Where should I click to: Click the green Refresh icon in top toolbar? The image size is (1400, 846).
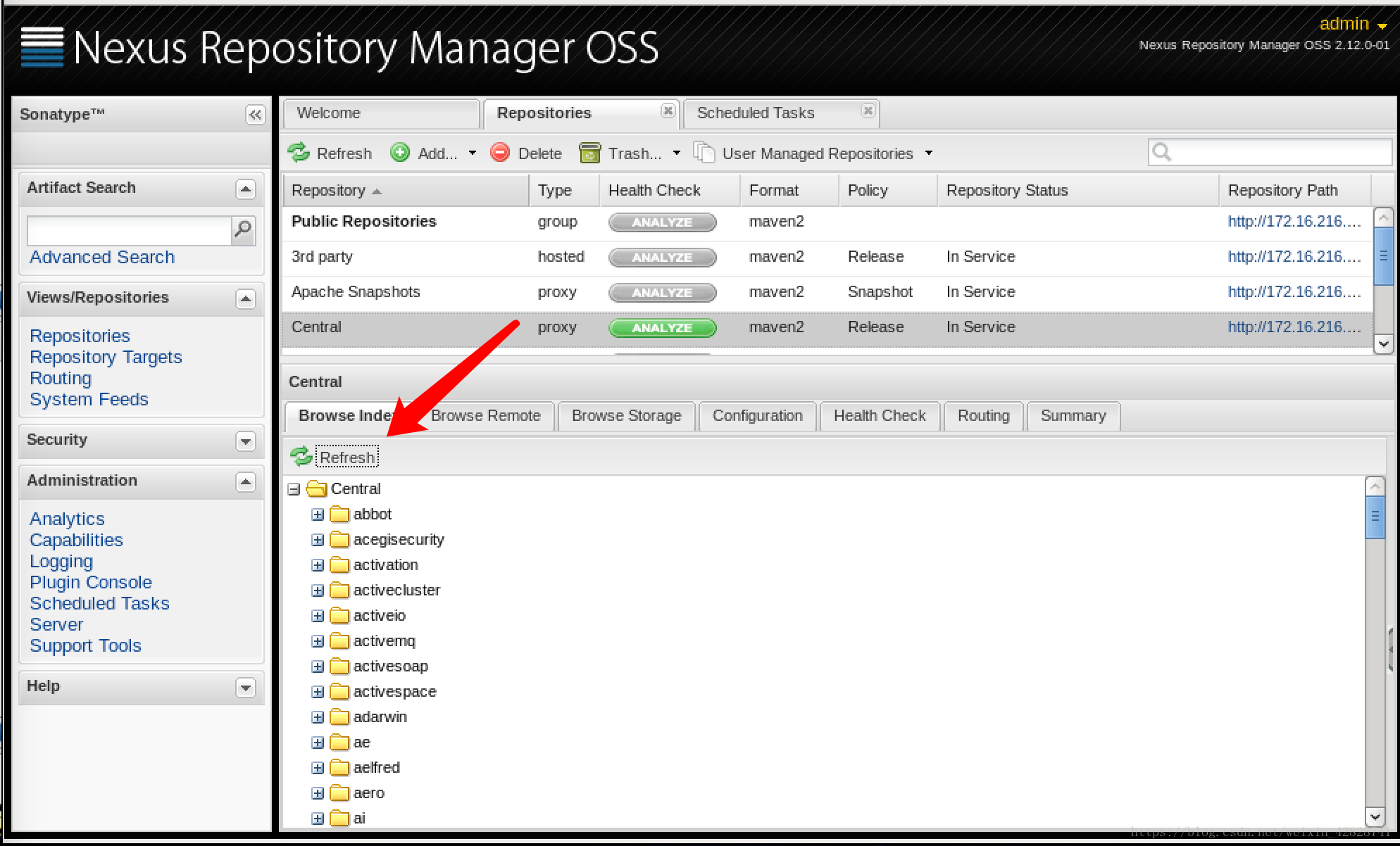tap(299, 153)
